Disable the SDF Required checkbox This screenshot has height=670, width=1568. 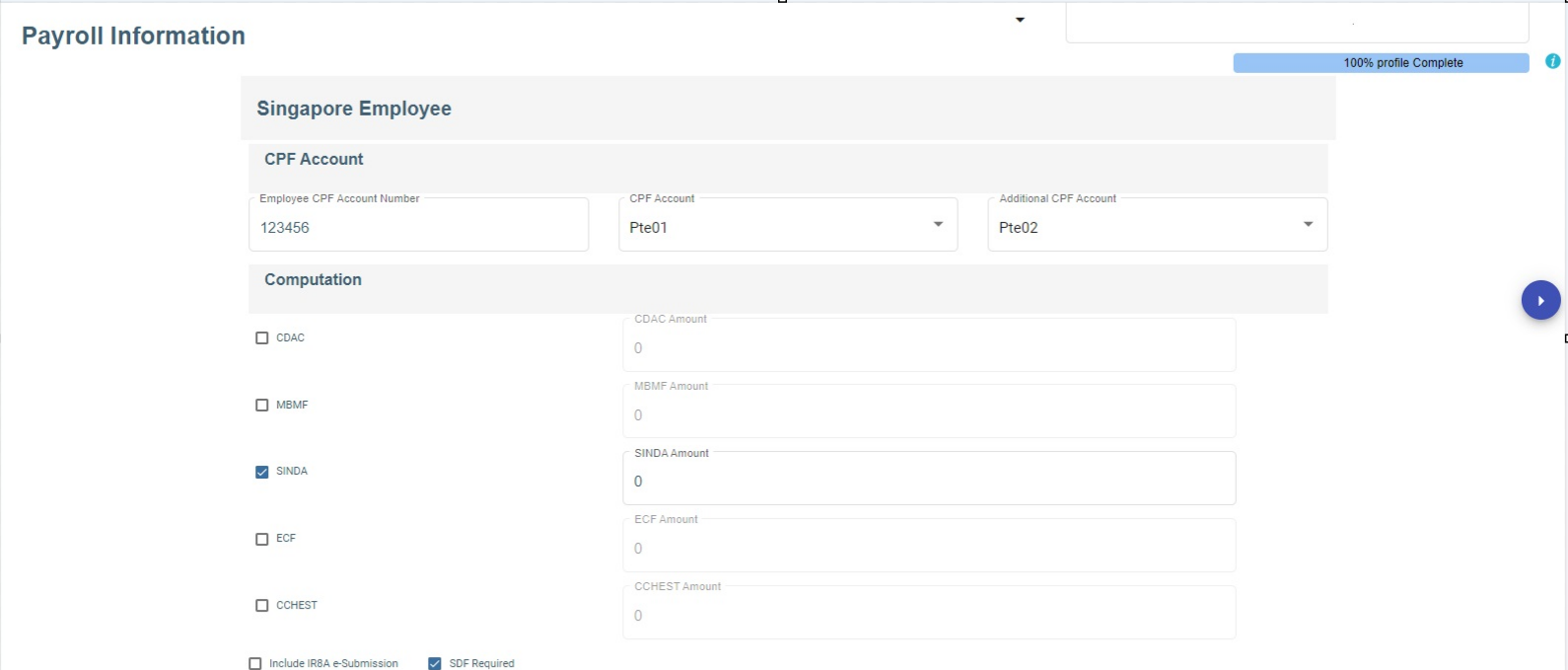435,664
